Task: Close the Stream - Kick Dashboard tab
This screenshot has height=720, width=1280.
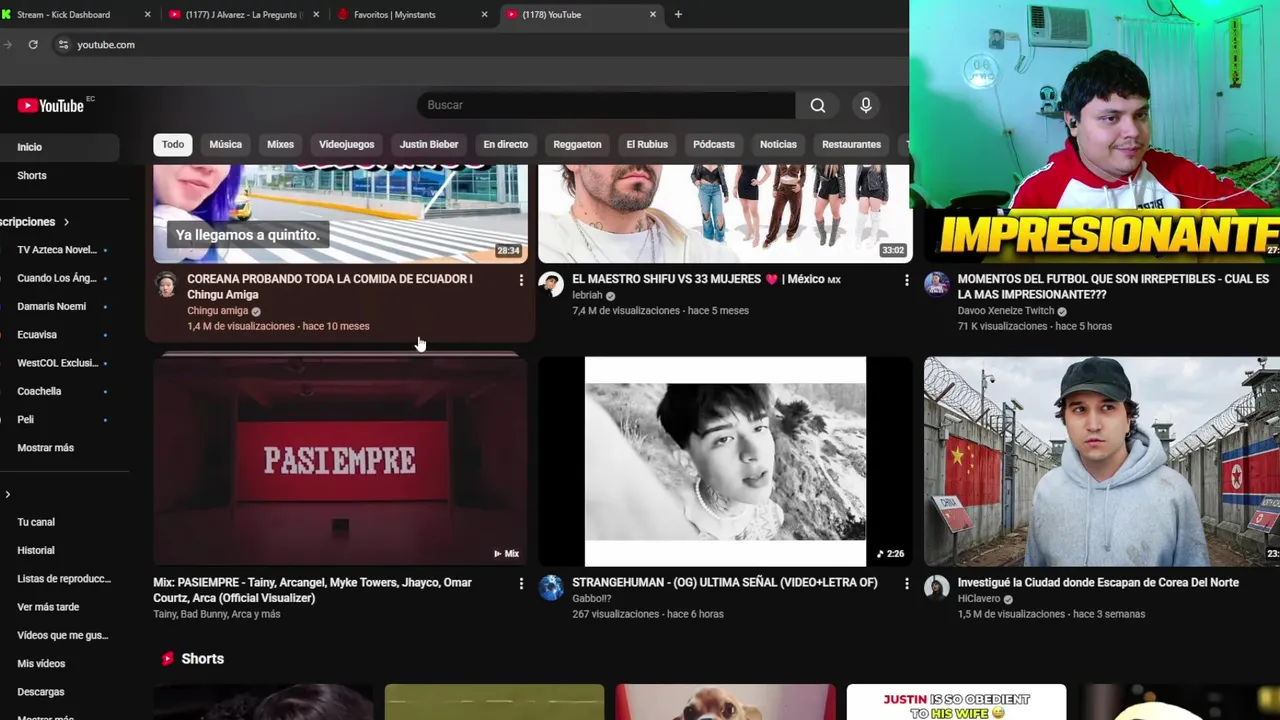Action: pyautogui.click(x=148, y=14)
